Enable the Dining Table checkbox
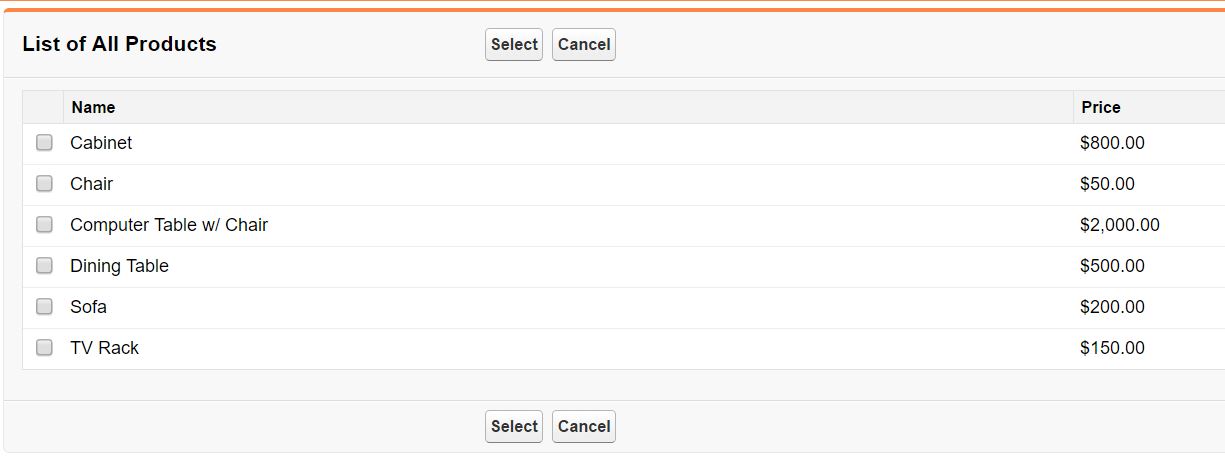This screenshot has height=468, width=1225. coord(44,266)
